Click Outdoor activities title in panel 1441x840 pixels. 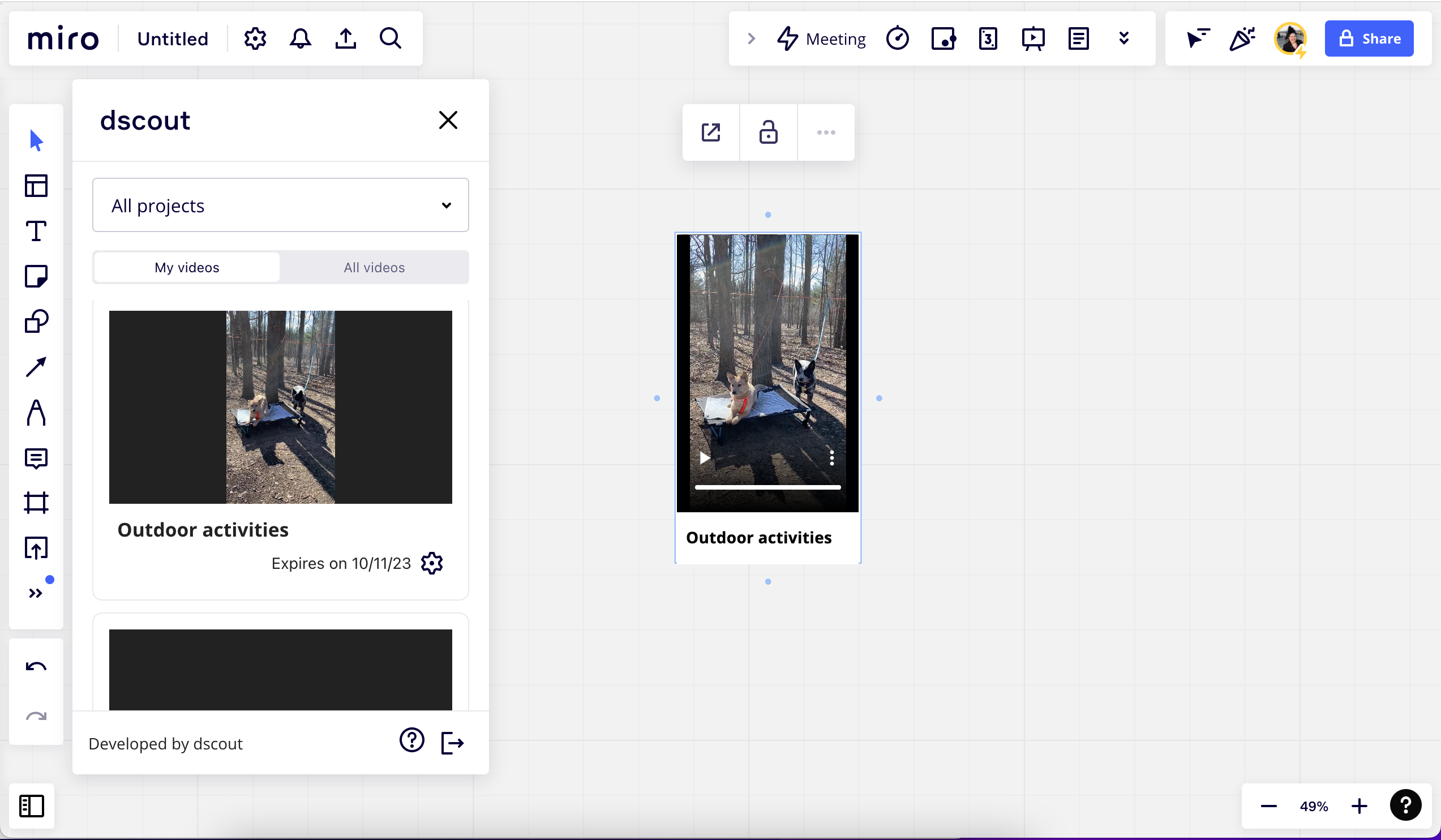203,529
